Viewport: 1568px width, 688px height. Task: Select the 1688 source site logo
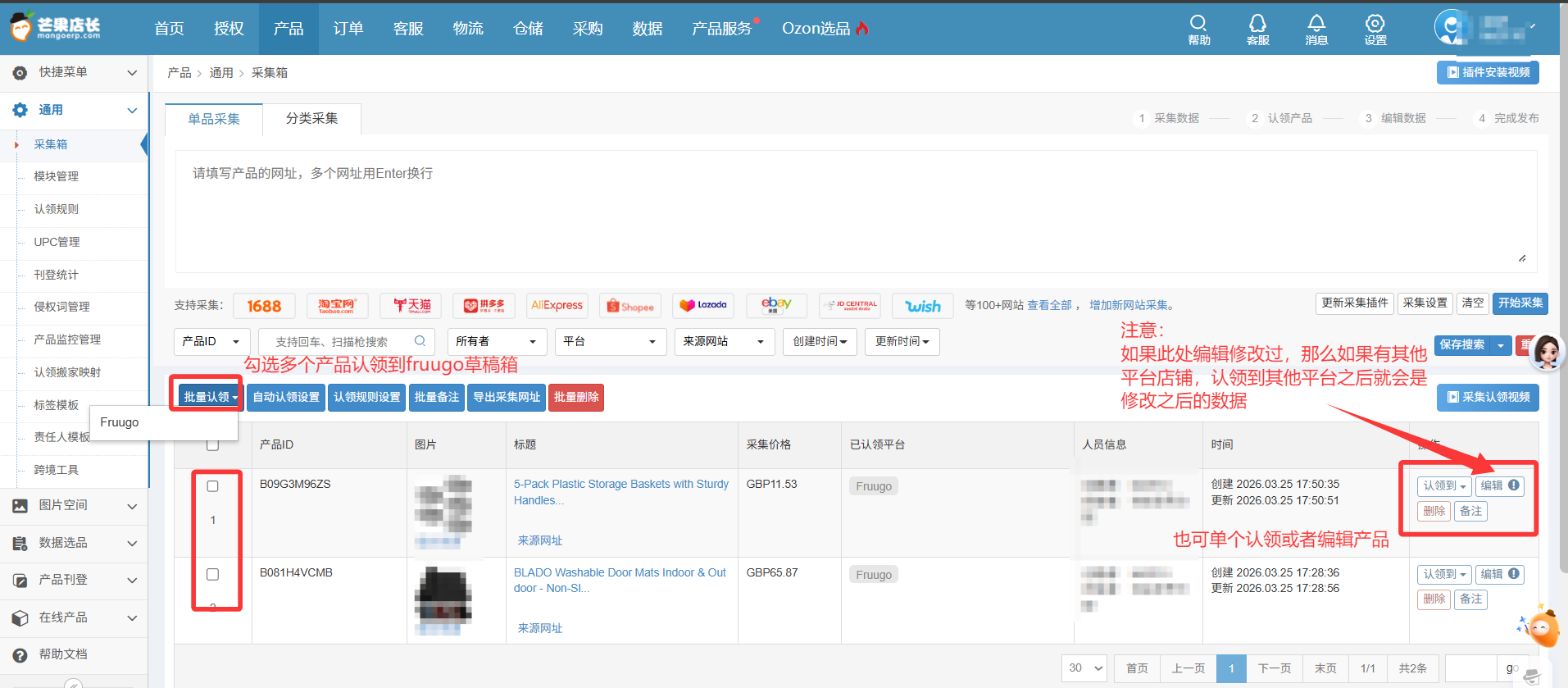click(x=264, y=306)
